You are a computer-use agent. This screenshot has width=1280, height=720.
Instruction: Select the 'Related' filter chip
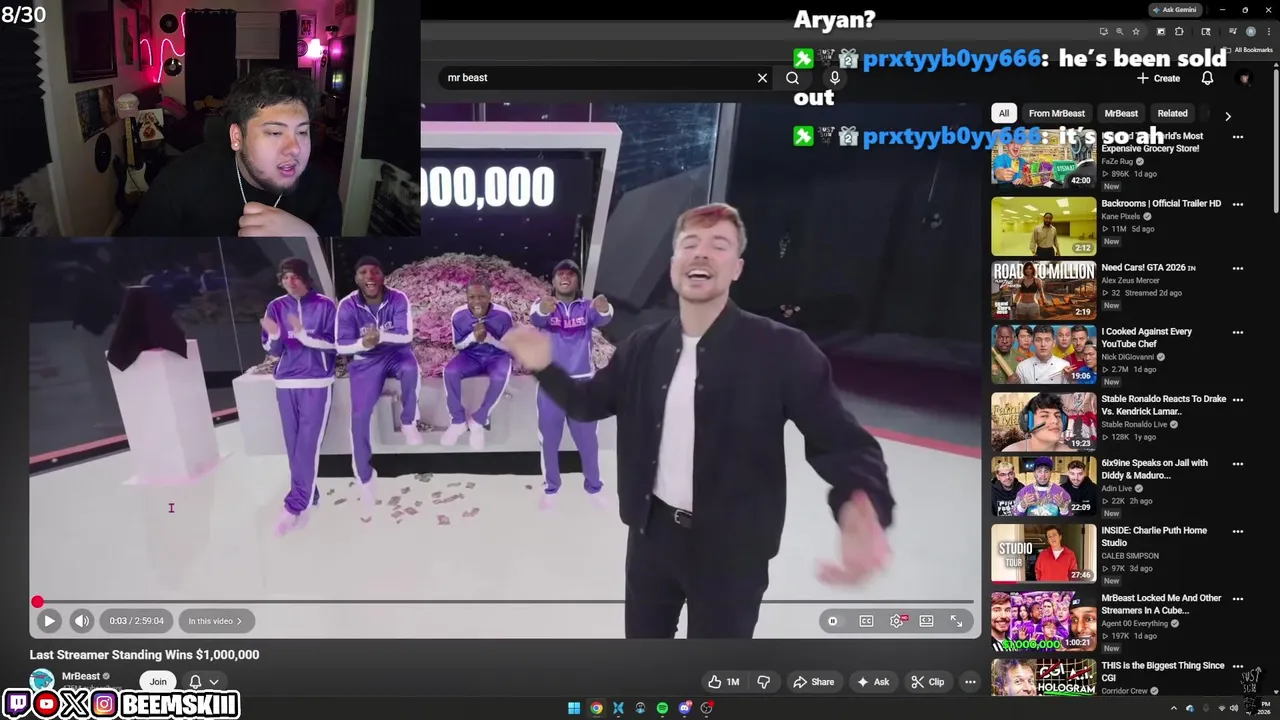(x=1173, y=113)
